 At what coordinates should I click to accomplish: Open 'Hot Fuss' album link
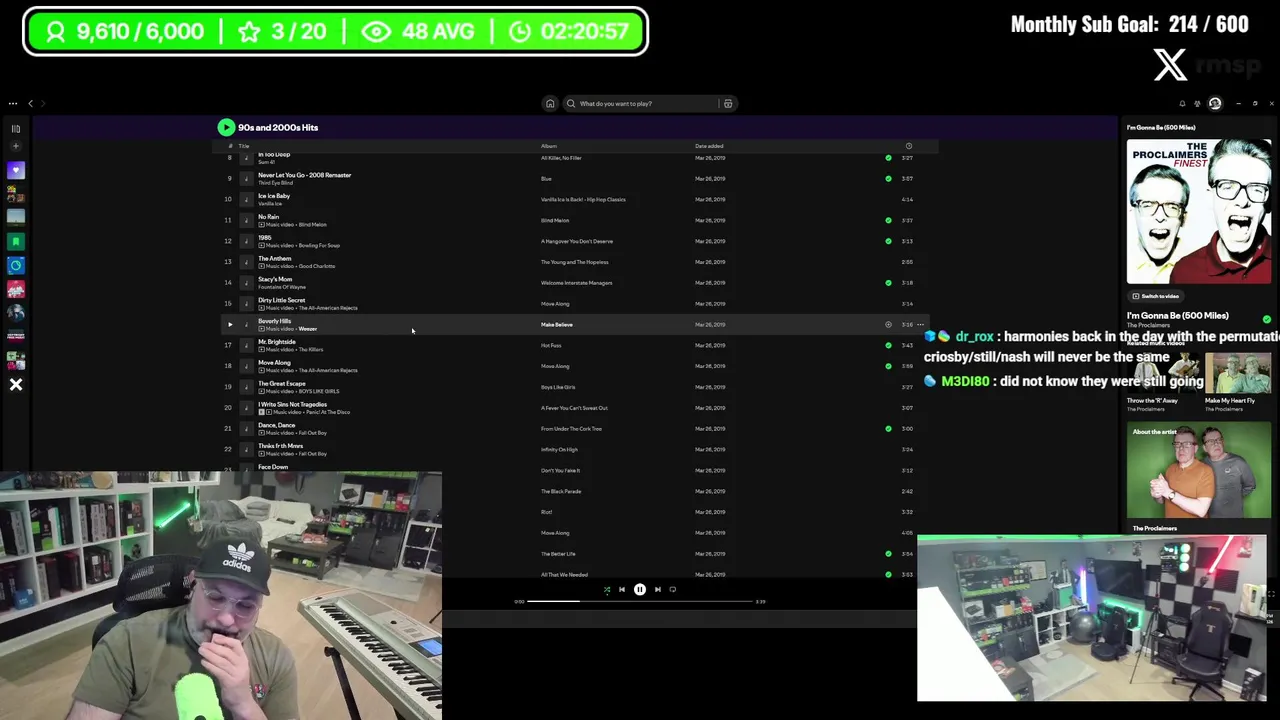(551, 345)
